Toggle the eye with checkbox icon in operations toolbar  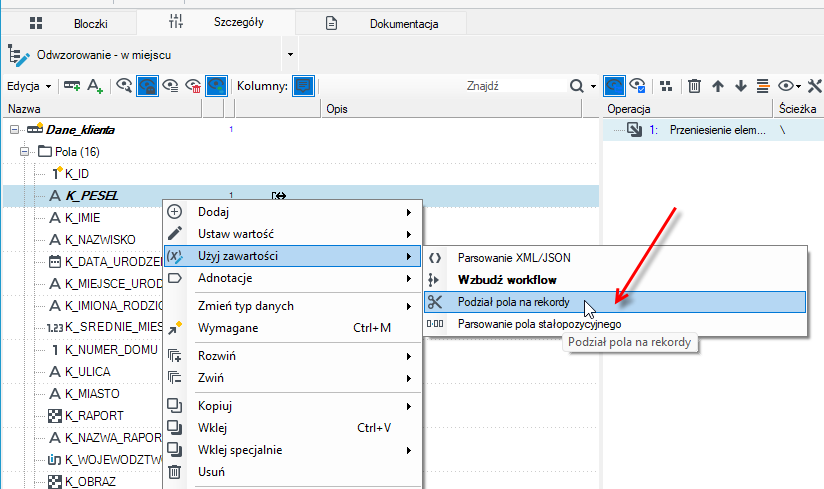(637, 86)
